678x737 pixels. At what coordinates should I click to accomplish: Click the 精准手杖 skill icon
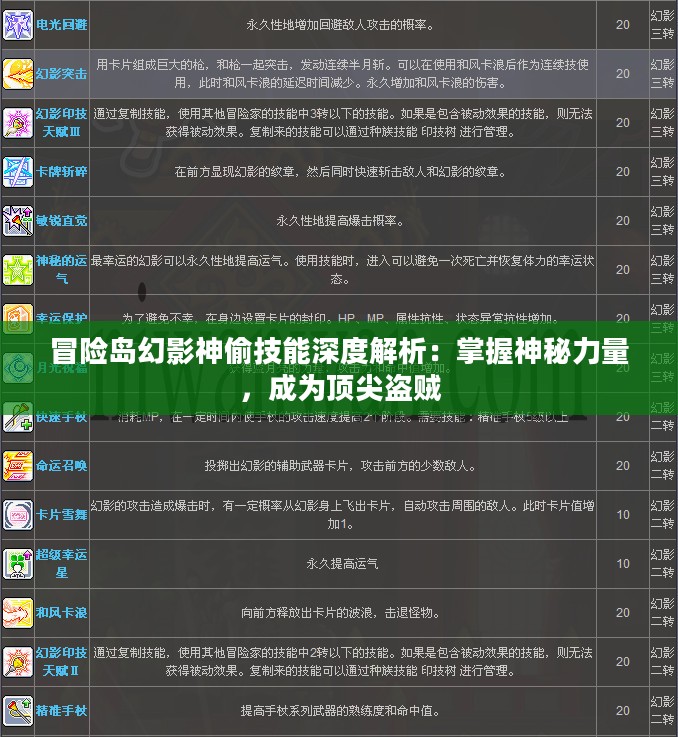point(18,711)
